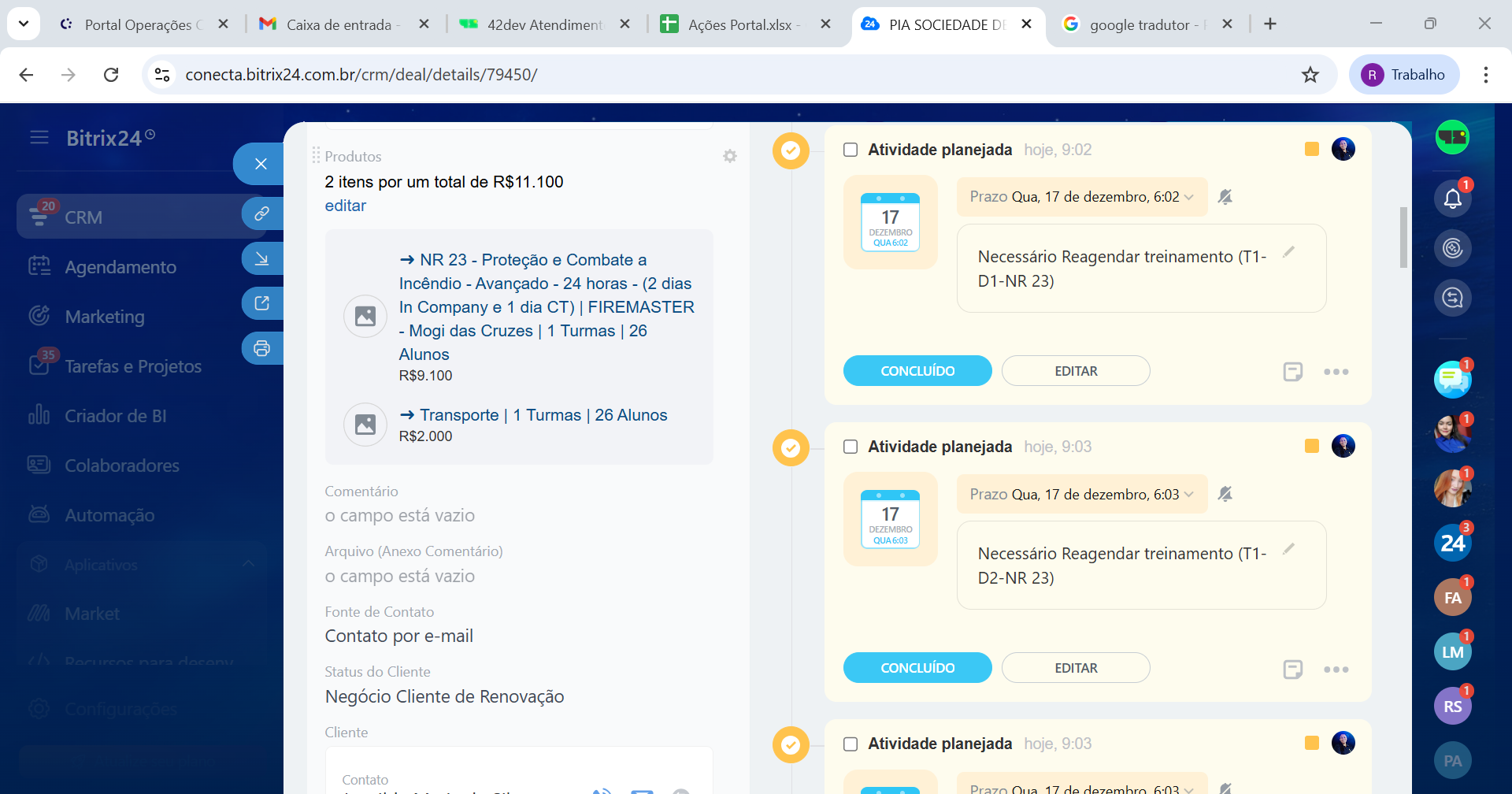
Task: Click CONCLUÍDO on the first activity
Action: click(x=917, y=371)
